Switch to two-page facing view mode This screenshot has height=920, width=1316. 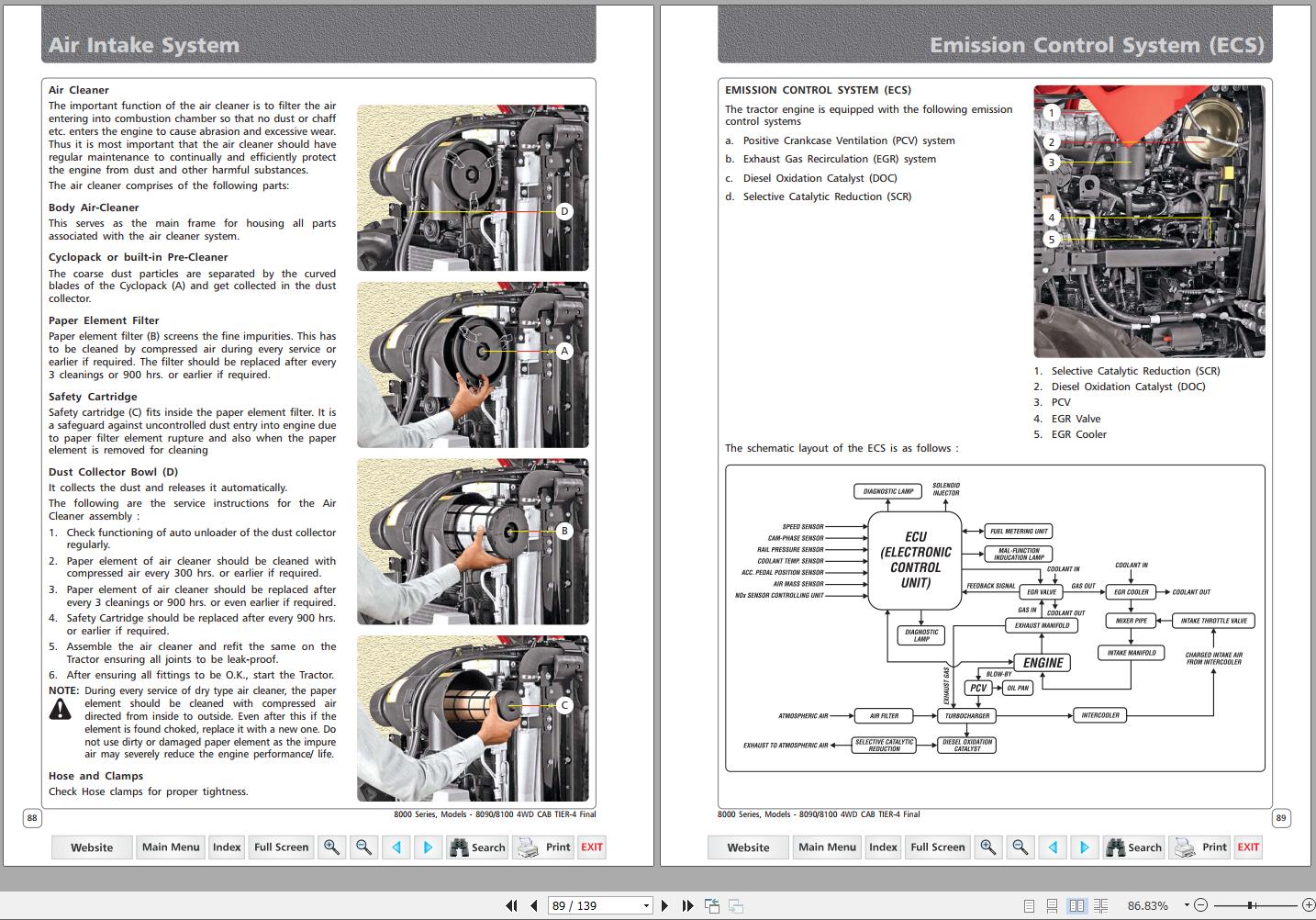point(1076,905)
